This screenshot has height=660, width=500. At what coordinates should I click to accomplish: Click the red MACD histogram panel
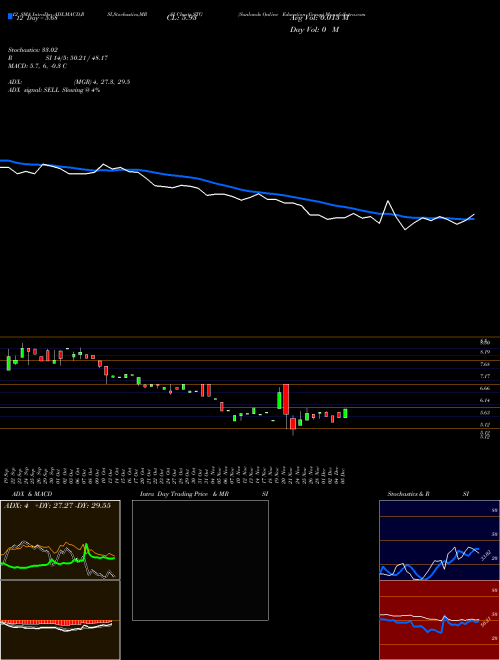click(x=60, y=620)
